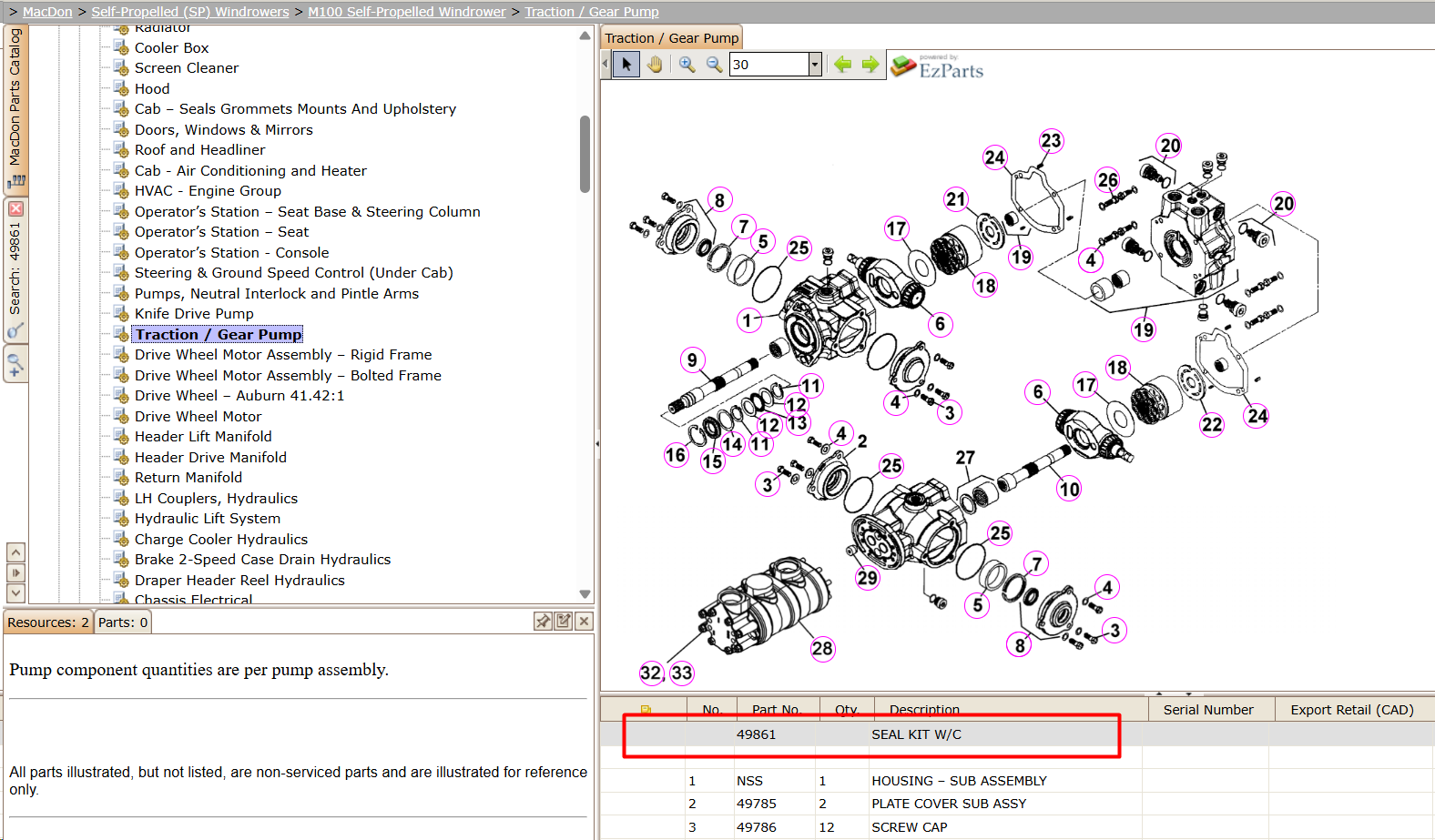This screenshot has height=840, width=1435.
Task: Pin the resources panel
Action: click(x=543, y=622)
